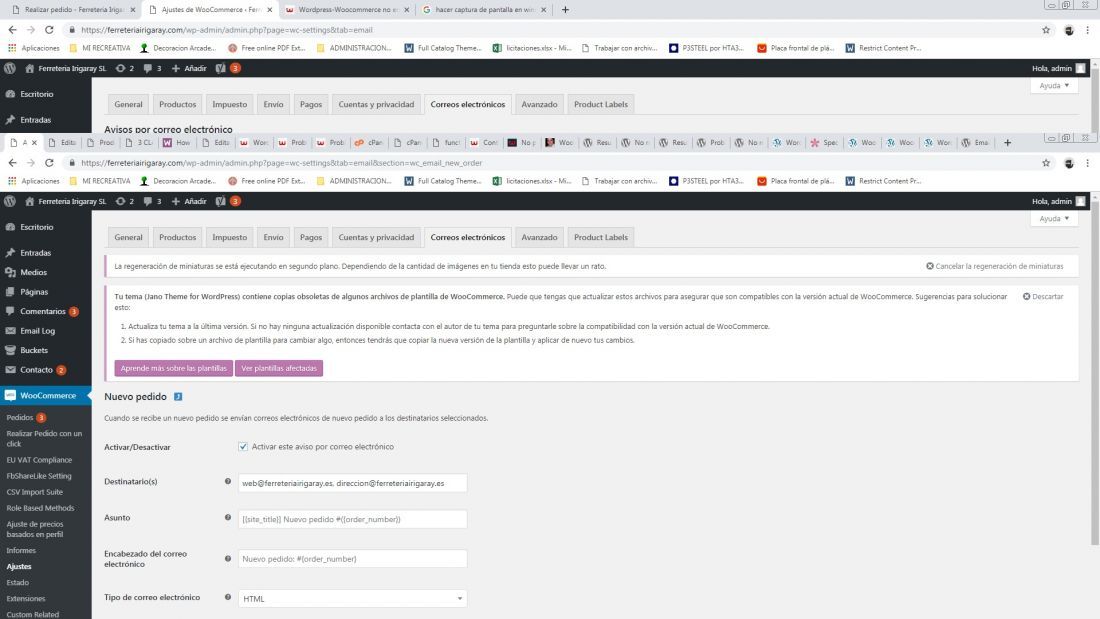The width and height of the screenshot is (1100, 619).
Task: Select WooCommerce in the sidebar
Action: point(46,395)
